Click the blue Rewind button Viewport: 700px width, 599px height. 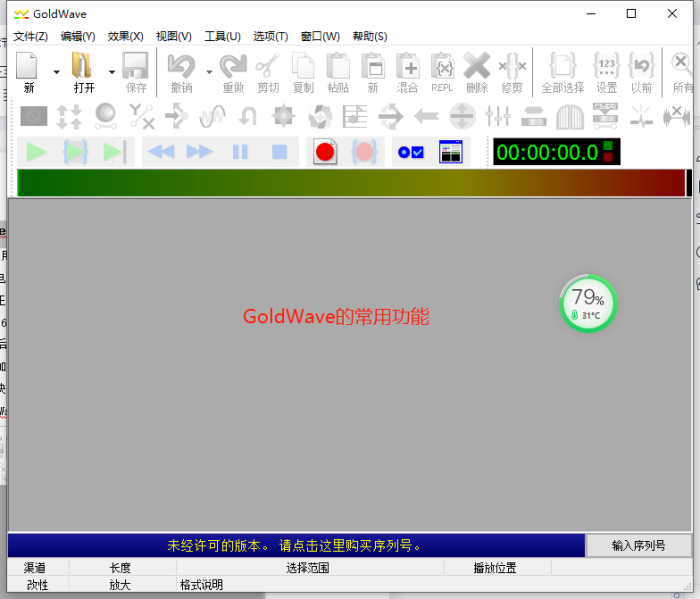[161, 152]
